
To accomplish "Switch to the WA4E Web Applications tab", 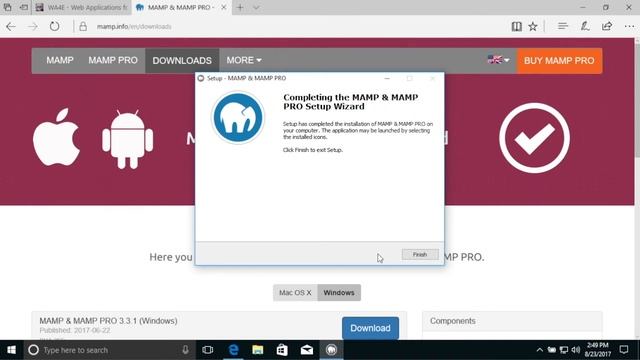I will (x=81, y=7).
